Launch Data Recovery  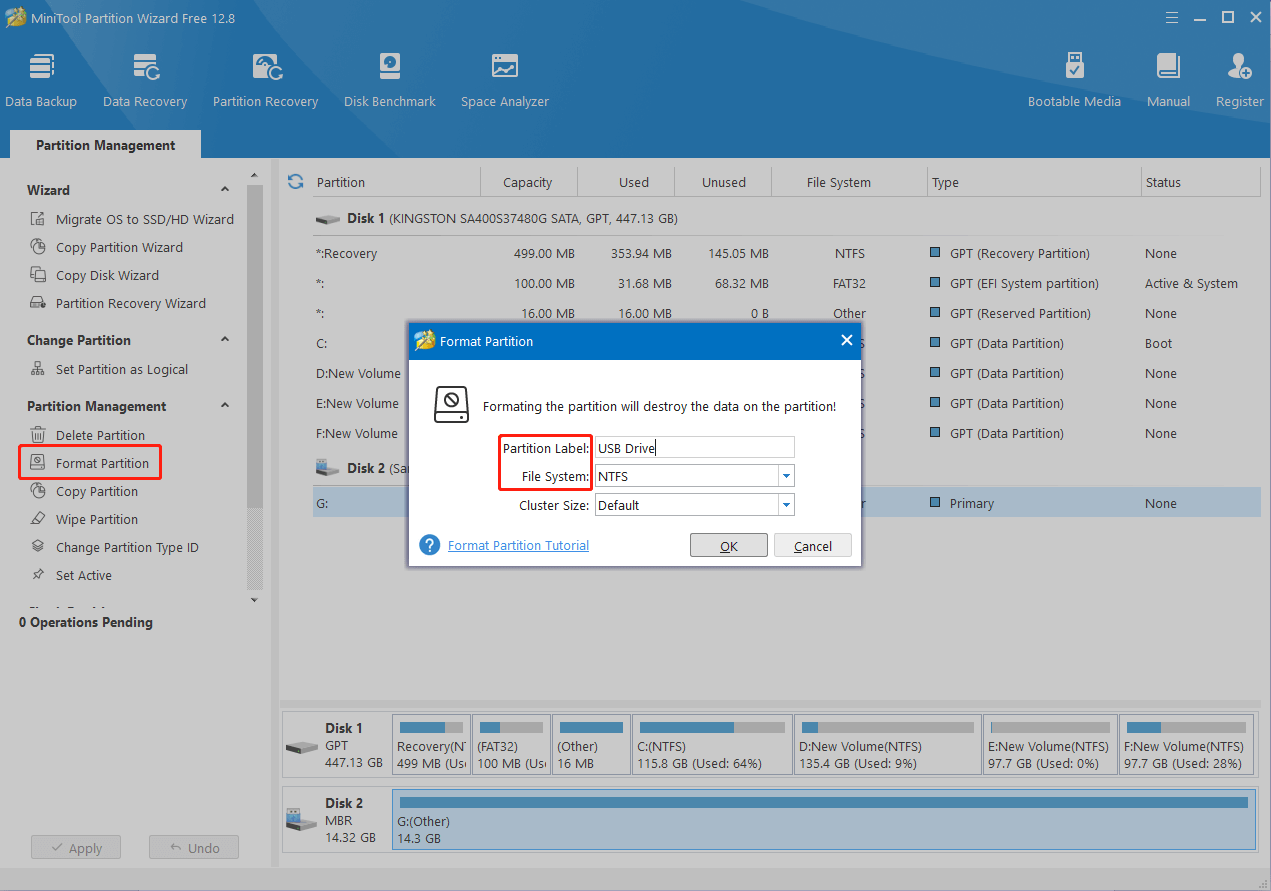(144, 78)
